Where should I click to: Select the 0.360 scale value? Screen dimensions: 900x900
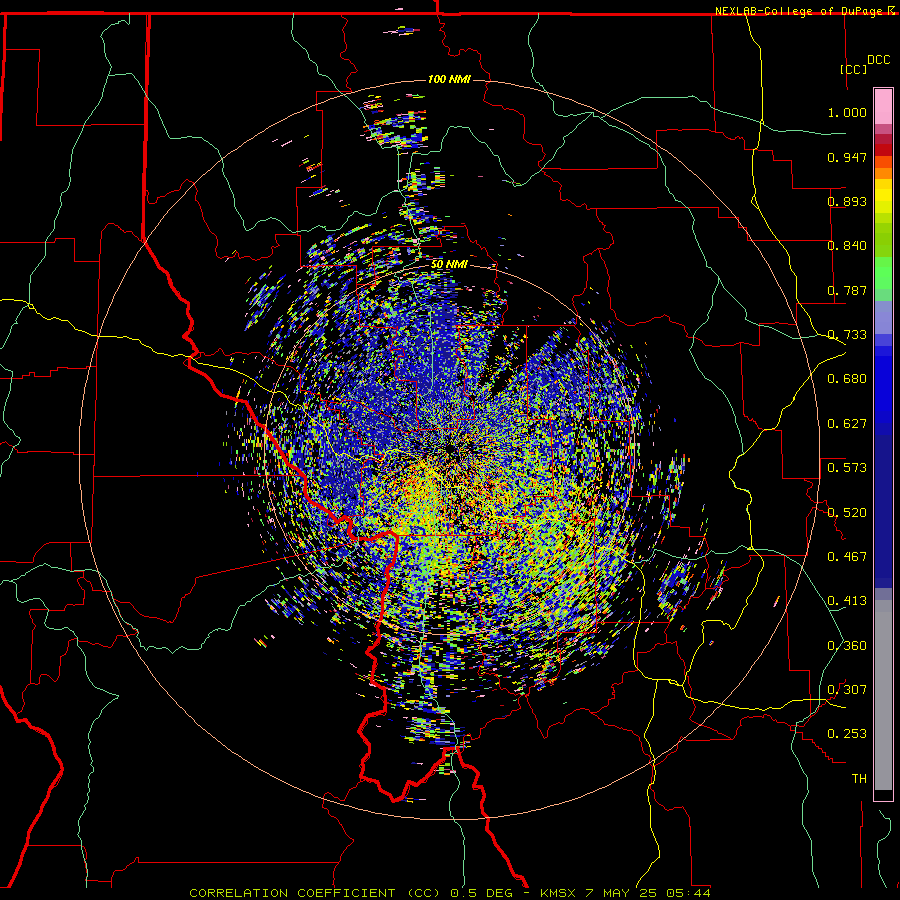(847, 645)
